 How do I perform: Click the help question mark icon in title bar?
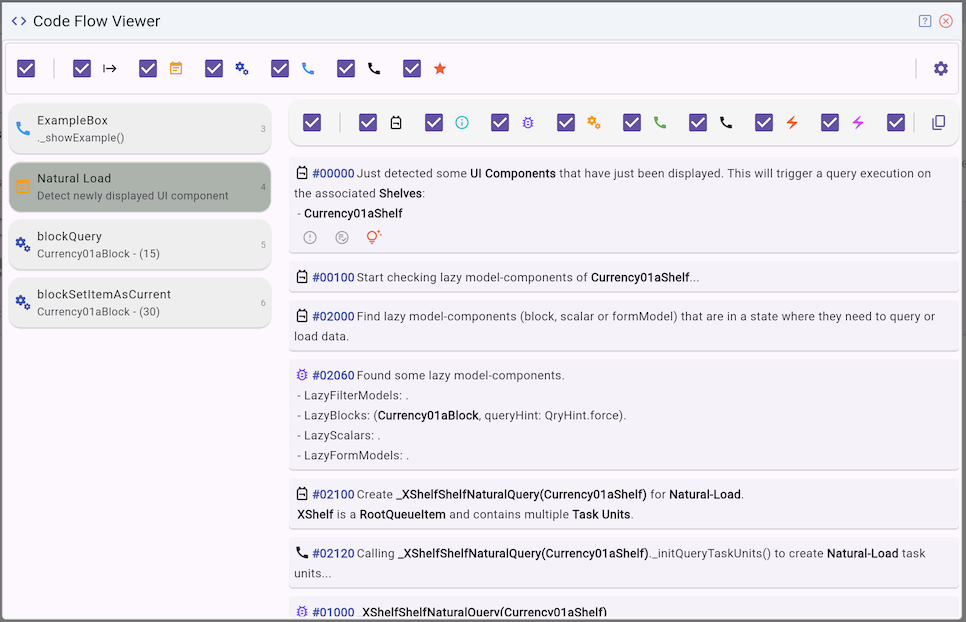(x=925, y=21)
